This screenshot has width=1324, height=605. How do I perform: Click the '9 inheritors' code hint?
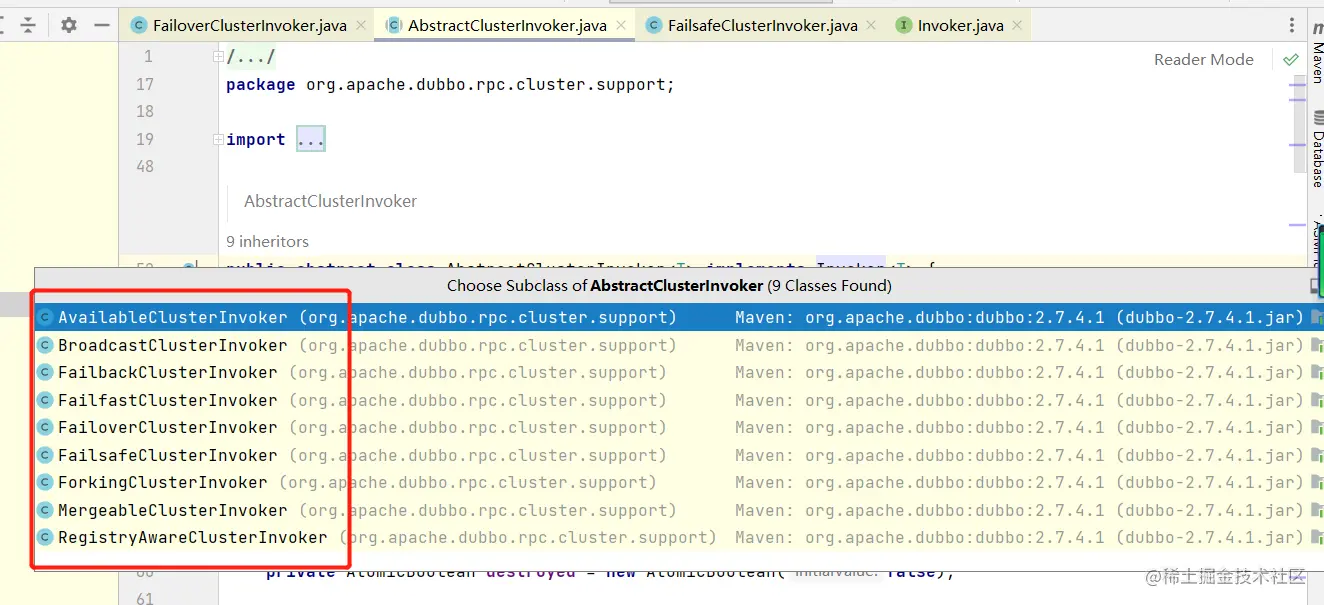[267, 241]
